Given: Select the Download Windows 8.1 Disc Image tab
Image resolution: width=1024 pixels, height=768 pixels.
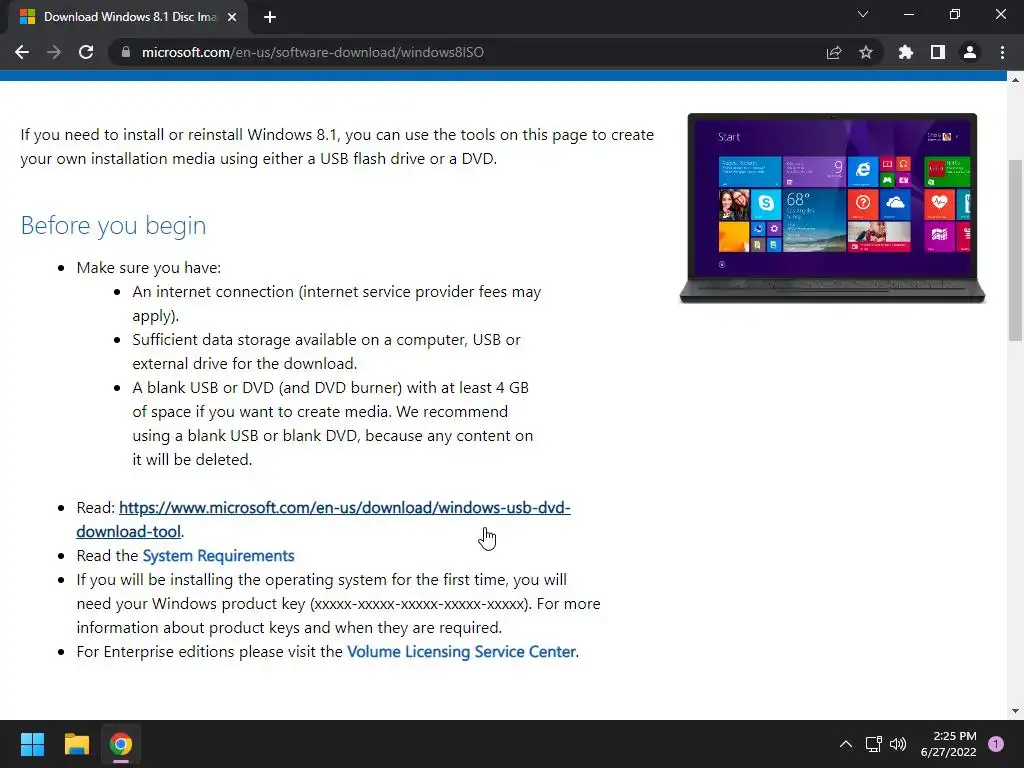Looking at the screenshot, I should [129, 17].
